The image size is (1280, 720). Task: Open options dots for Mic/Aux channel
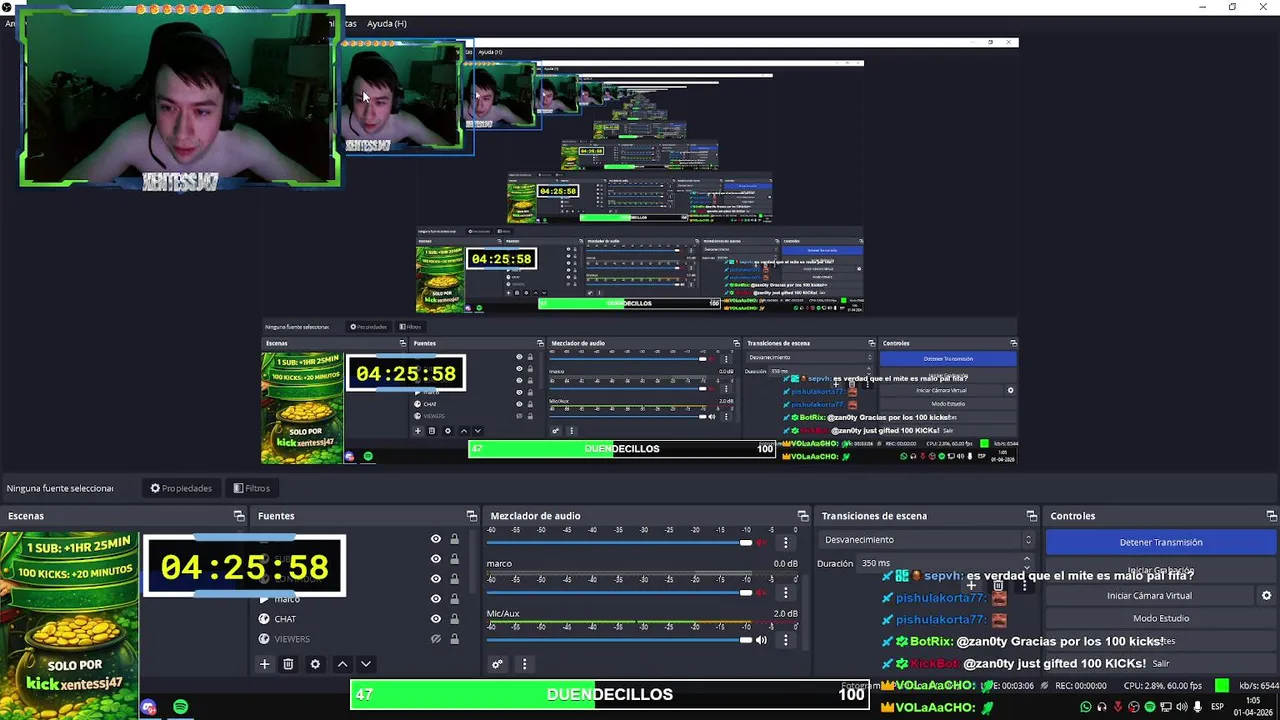pos(785,640)
